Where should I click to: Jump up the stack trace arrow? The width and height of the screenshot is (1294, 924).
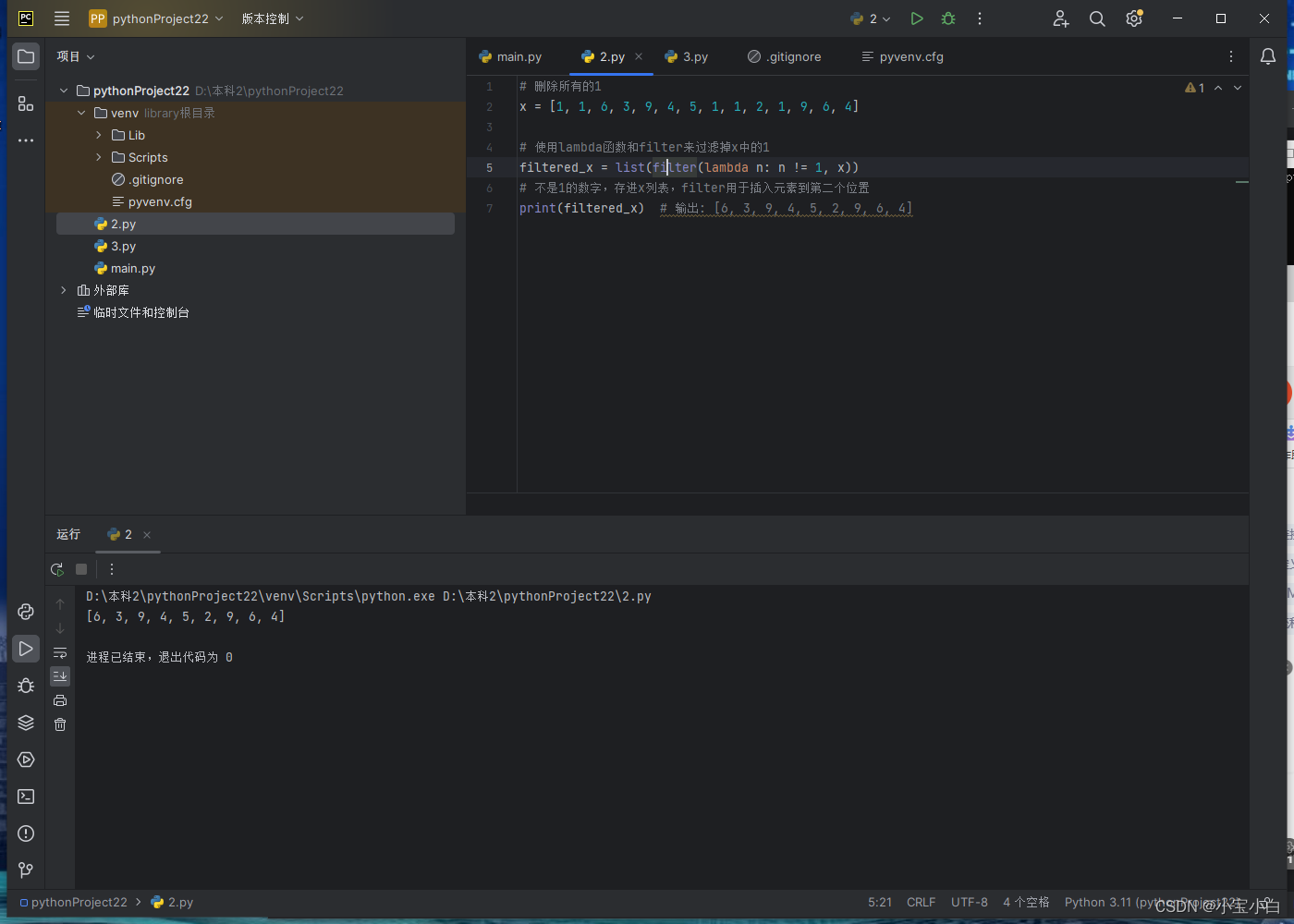(60, 604)
